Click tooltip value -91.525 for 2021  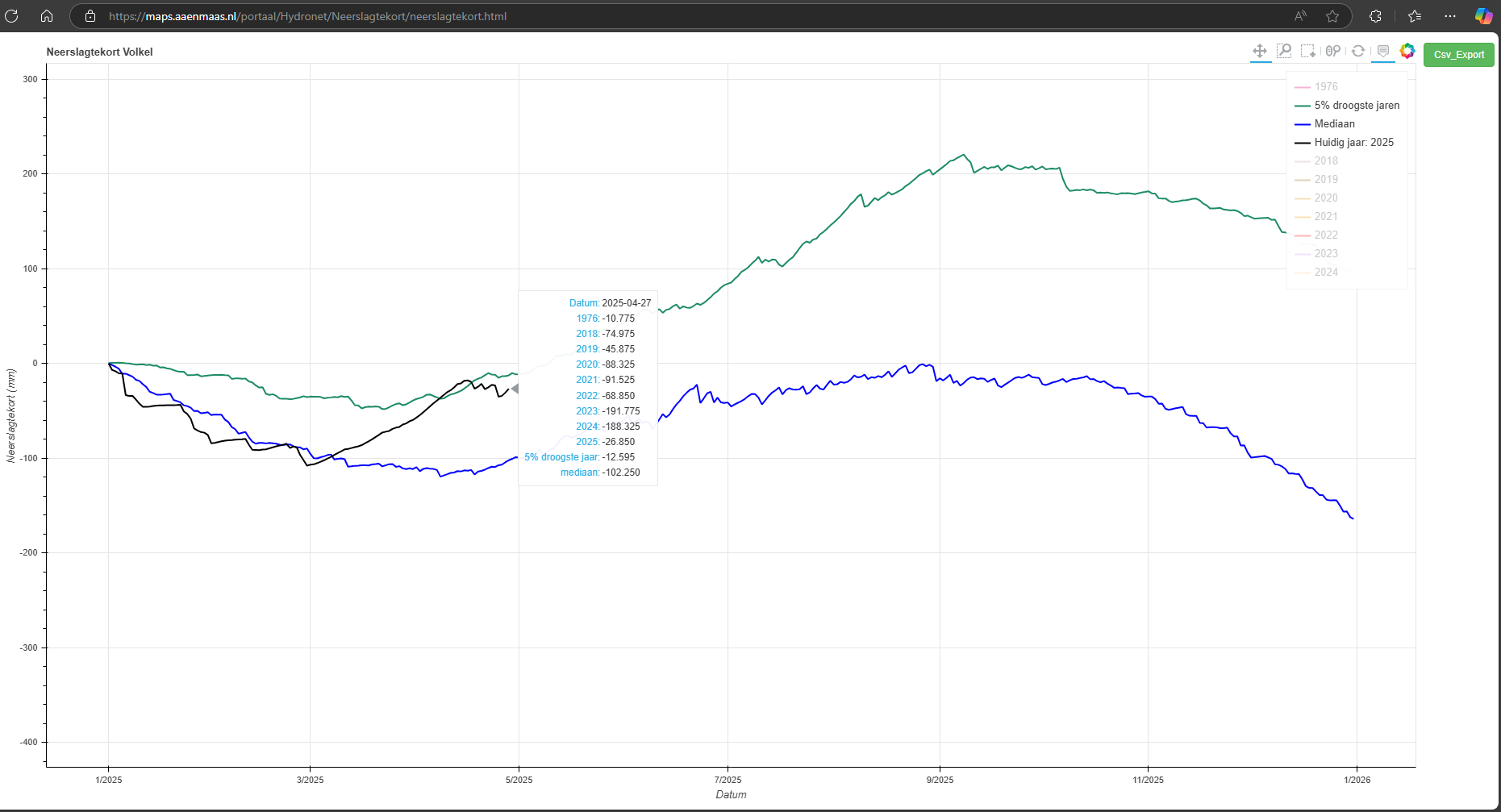619,380
